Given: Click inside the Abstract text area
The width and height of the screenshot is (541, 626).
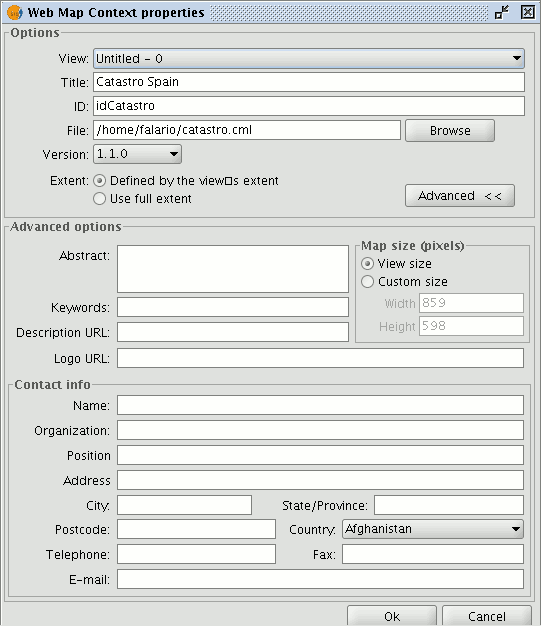Looking at the screenshot, I should 233,269.
